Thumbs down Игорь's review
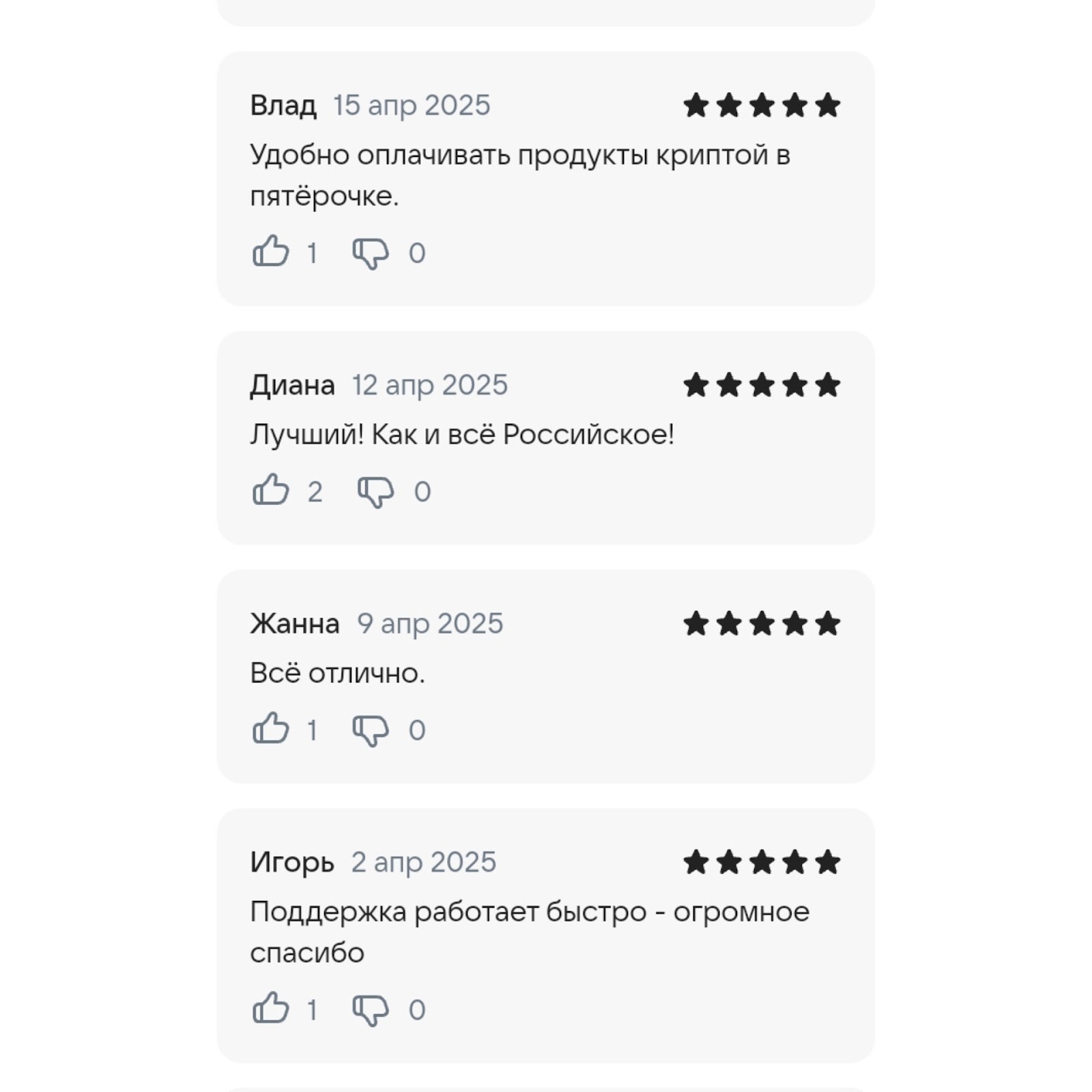Image resolution: width=1092 pixels, height=1092 pixels. pos(371,1010)
